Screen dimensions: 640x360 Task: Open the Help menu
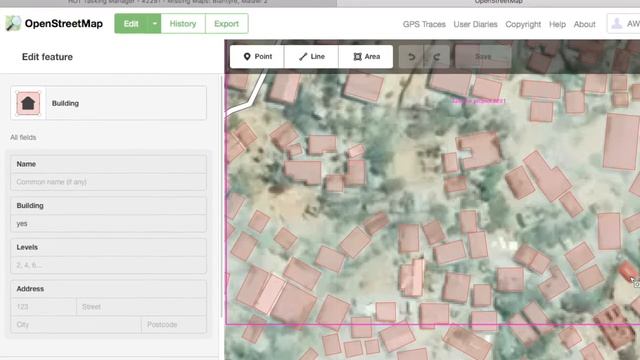pos(557,24)
